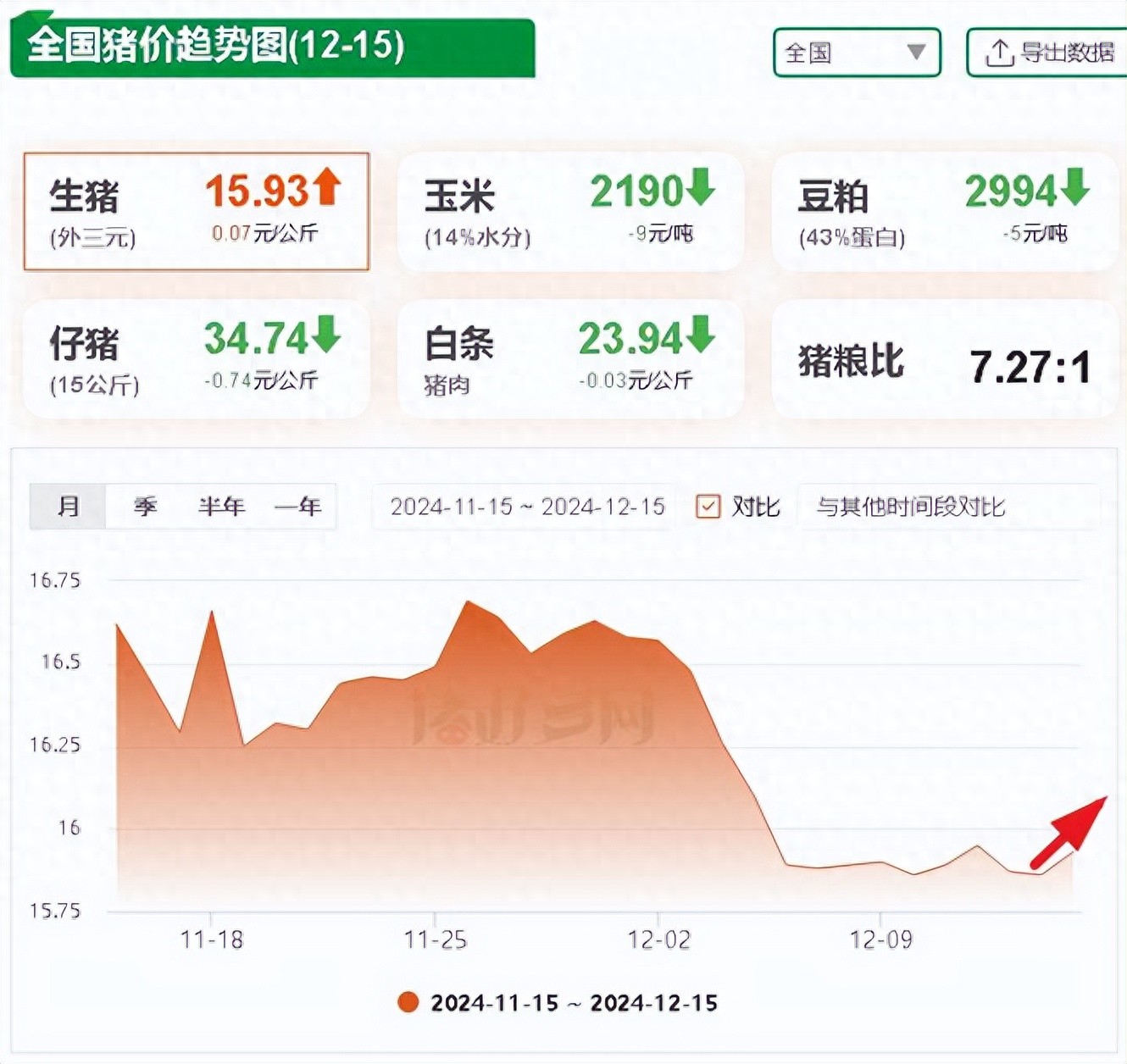The image size is (1127, 1064).
Task: Click the -5元/吨 change value
Action: 1034,233
